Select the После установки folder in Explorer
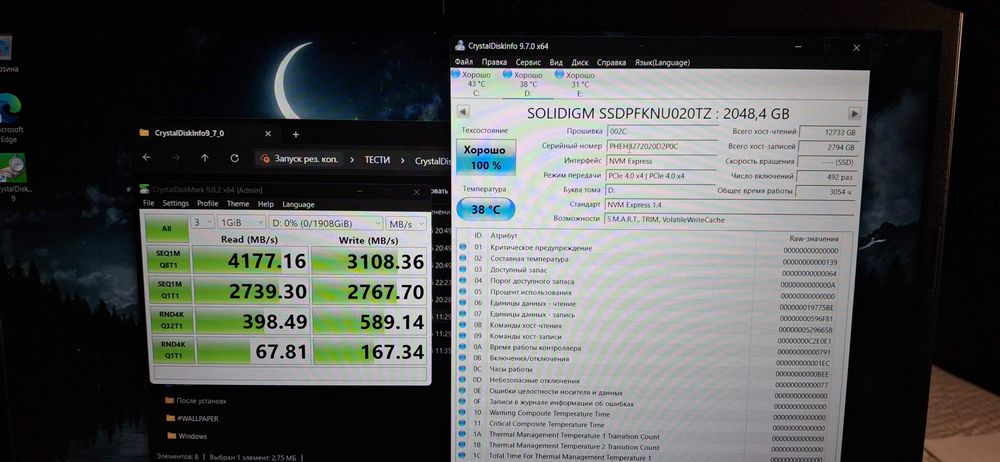The image size is (1000, 462). pos(196,401)
